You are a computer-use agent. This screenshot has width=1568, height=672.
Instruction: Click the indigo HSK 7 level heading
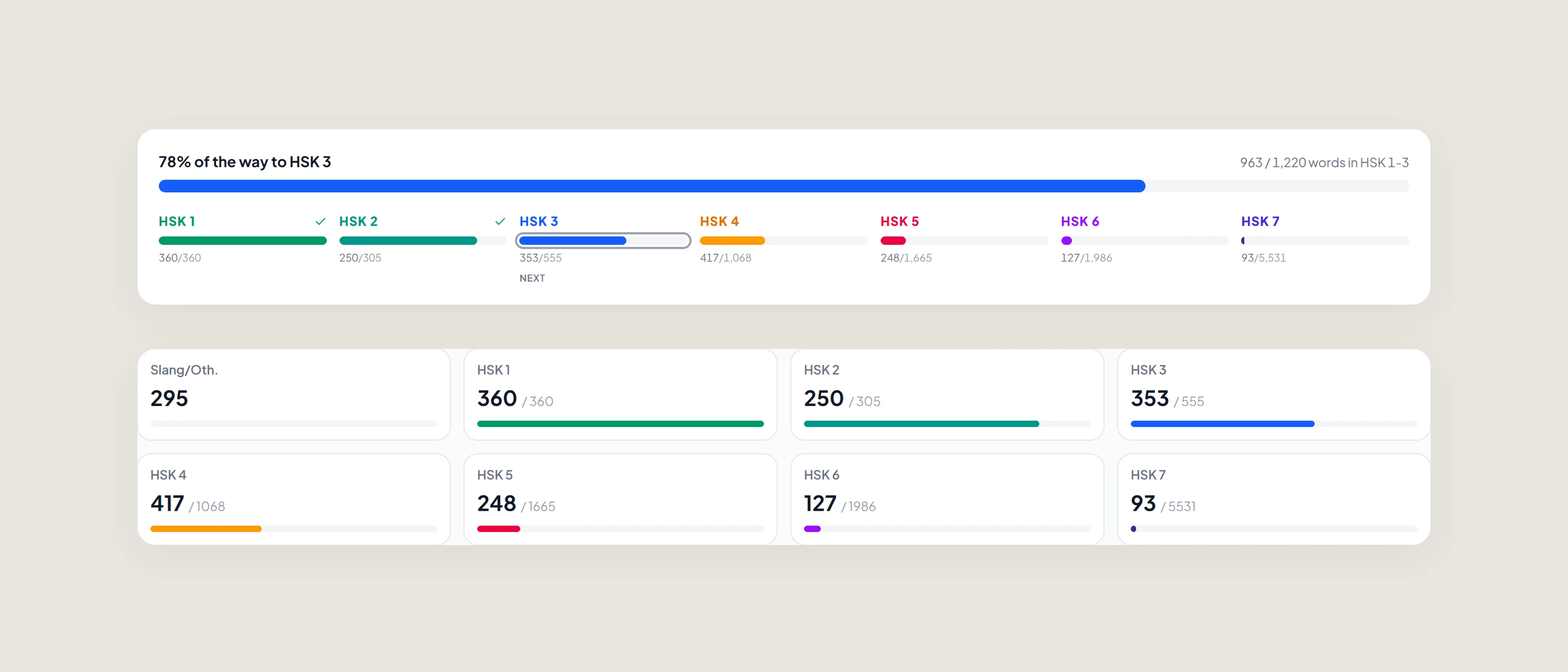click(1260, 221)
